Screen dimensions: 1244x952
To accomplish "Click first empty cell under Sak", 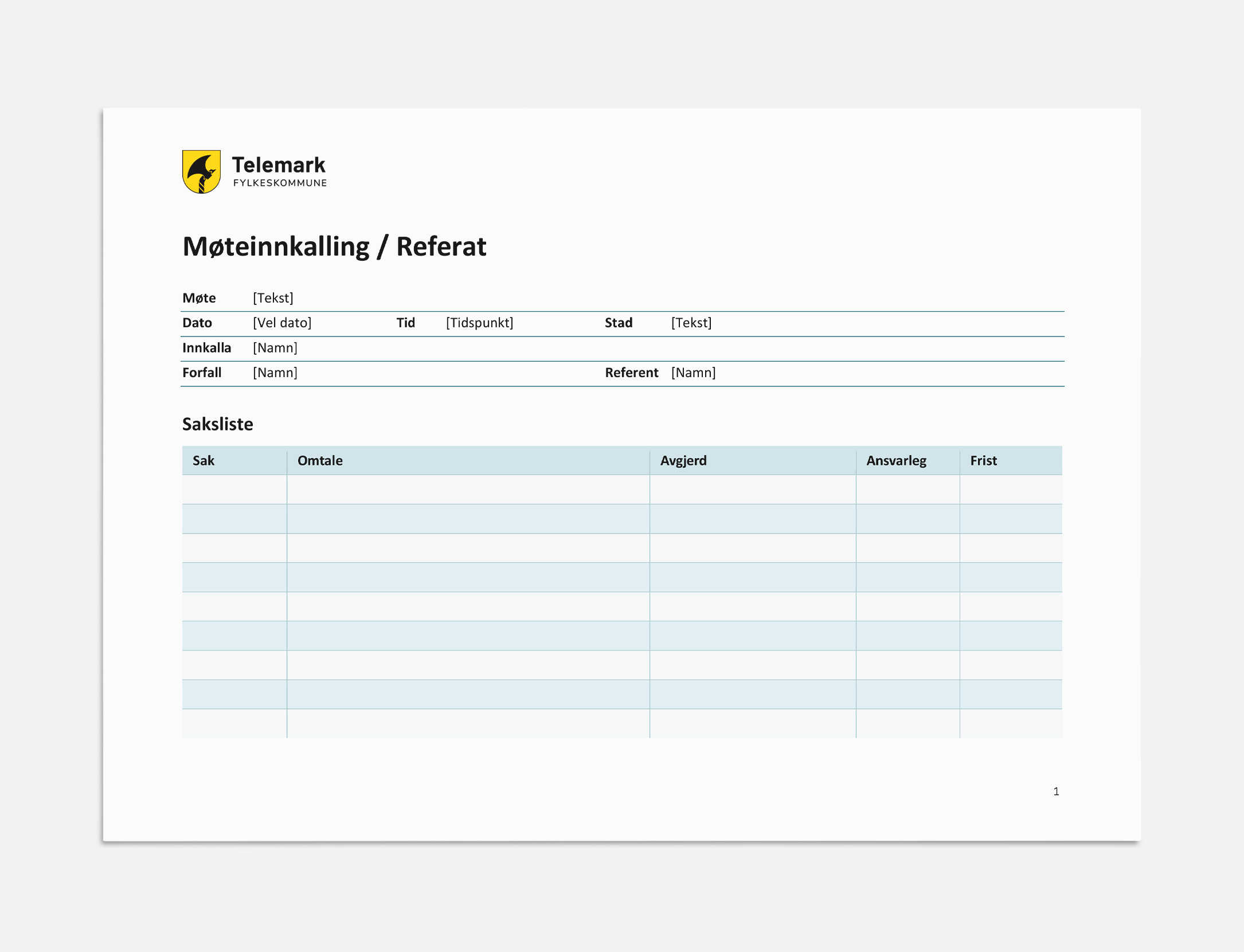I will point(234,489).
